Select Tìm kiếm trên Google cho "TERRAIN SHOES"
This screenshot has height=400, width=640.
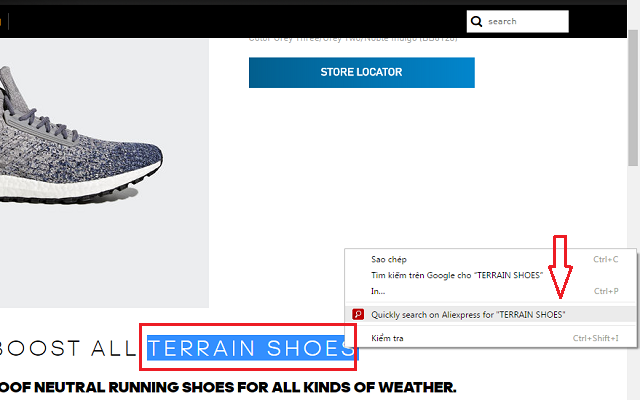point(490,275)
